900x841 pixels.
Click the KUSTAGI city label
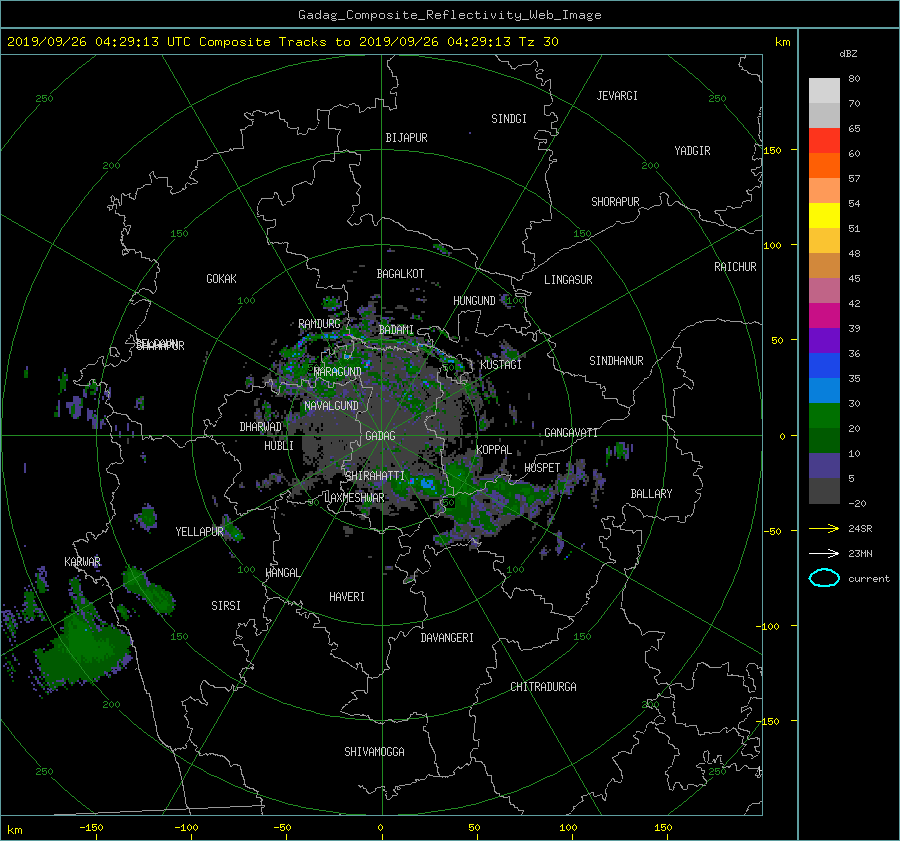pos(501,365)
